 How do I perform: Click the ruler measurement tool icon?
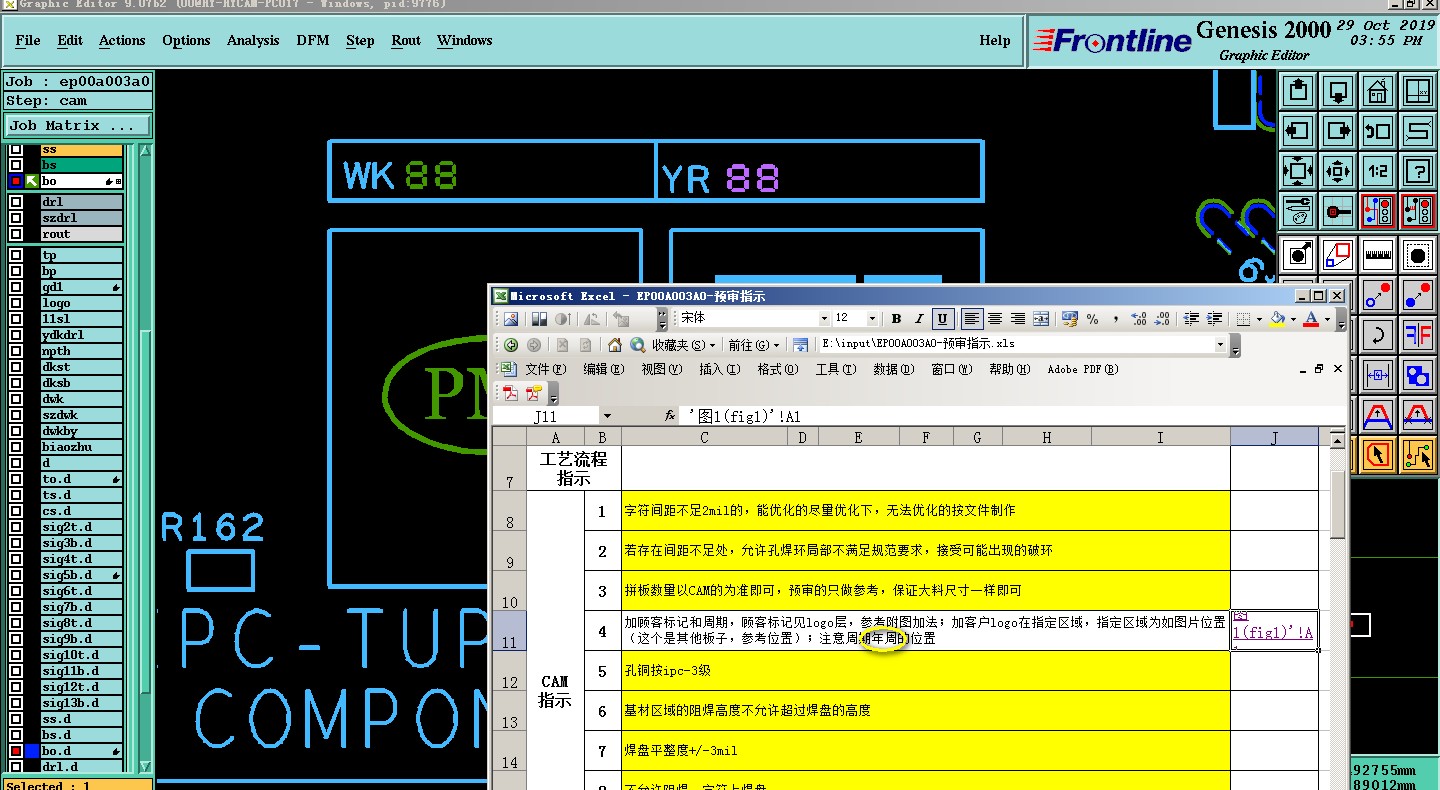[1378, 255]
